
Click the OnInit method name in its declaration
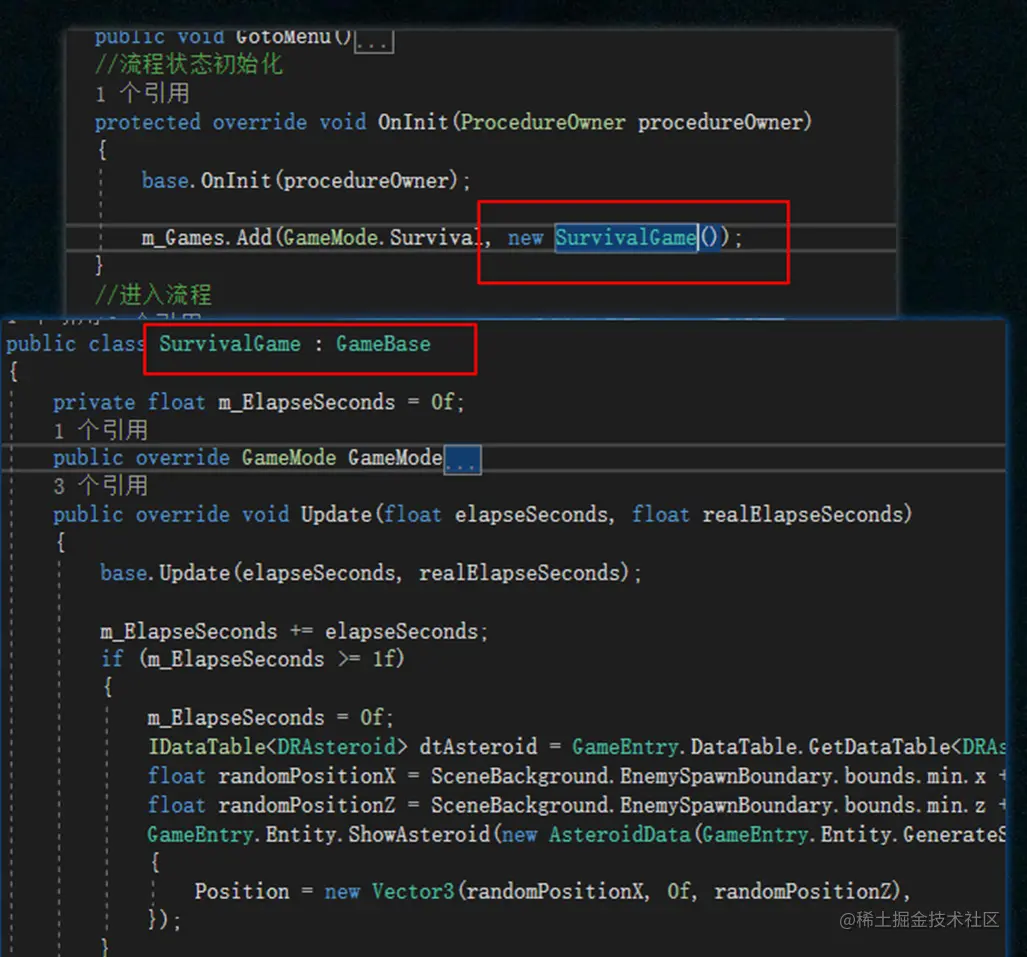[413, 122]
